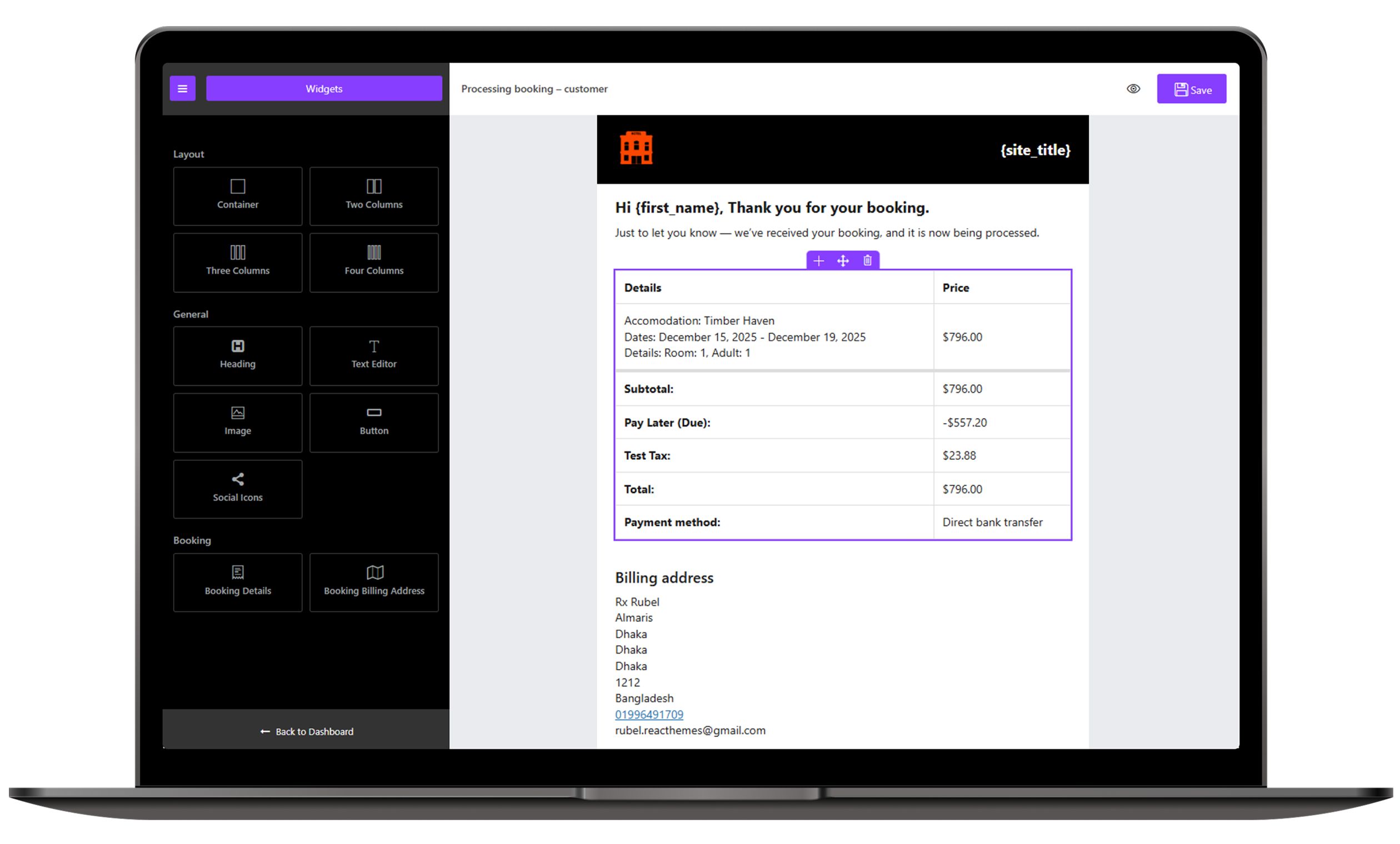Pick the Image widget

click(x=238, y=422)
